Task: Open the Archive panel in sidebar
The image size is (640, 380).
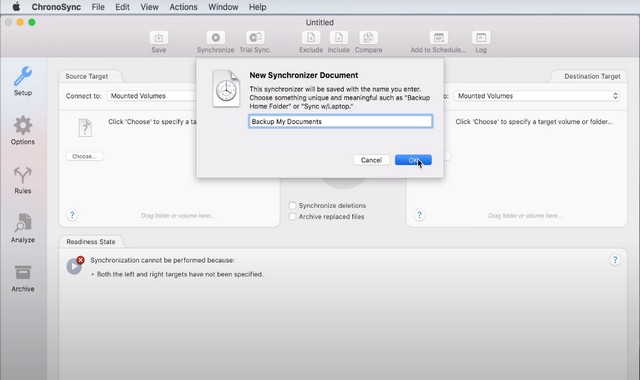Action: tap(23, 278)
